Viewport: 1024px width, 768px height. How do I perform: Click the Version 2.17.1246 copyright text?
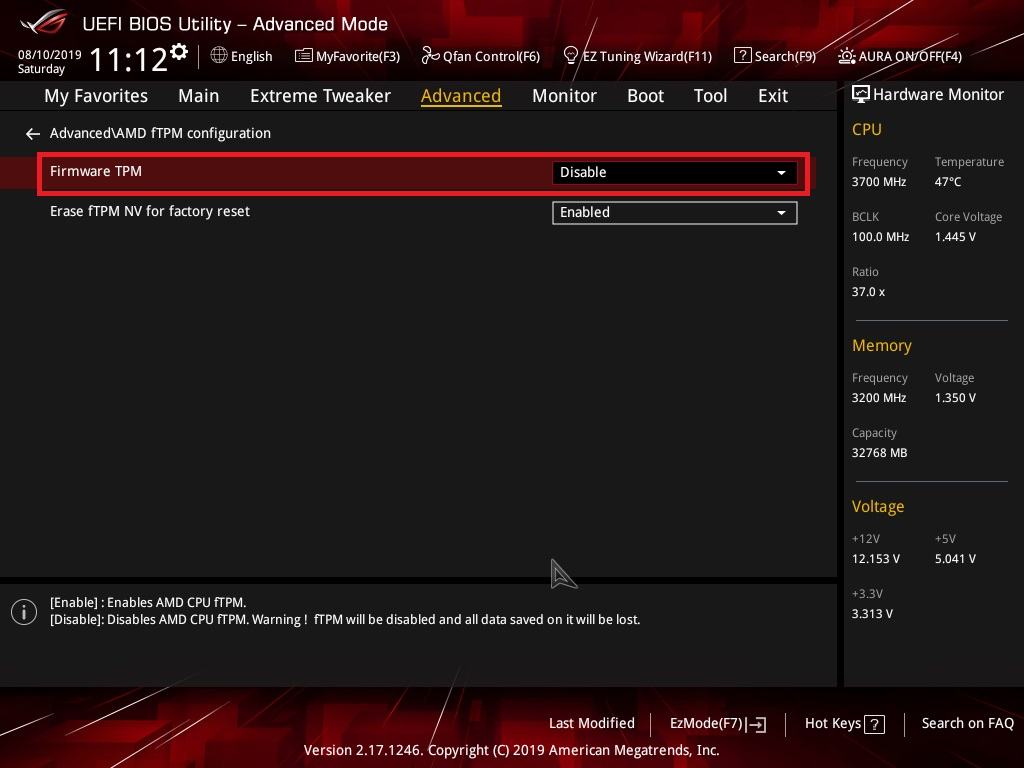tap(511, 750)
